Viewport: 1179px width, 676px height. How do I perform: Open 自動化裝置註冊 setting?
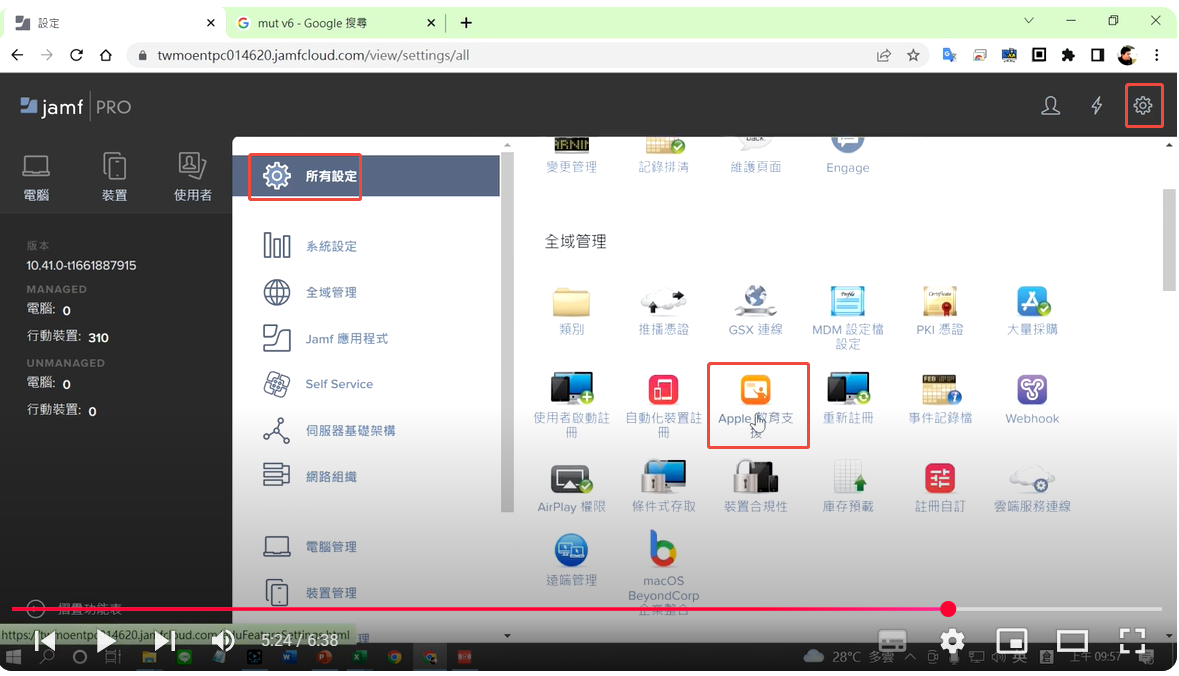[x=663, y=390]
